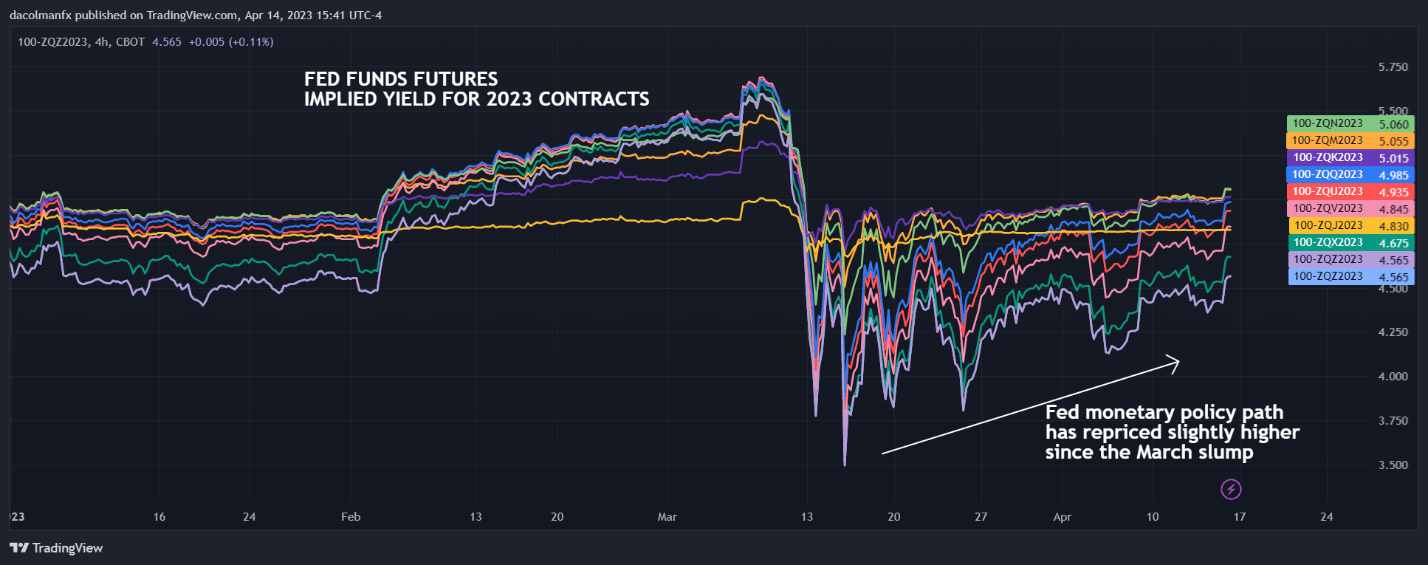Screen dimensions: 1428x565
Task: Click the chart legend symbol 100-ZQZ2023, 4h, CBOT
Action: click(80, 42)
